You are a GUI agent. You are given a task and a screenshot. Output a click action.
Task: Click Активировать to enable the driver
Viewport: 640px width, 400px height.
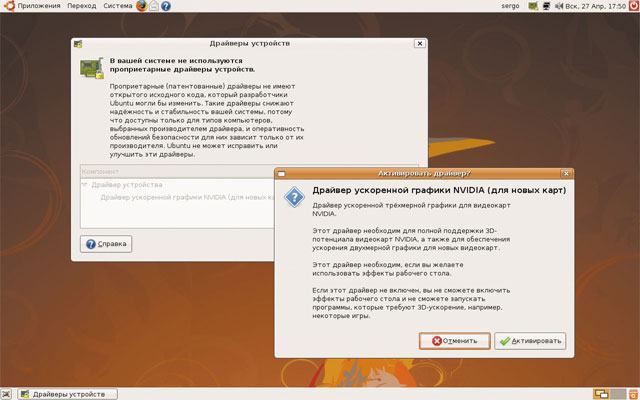(530, 341)
